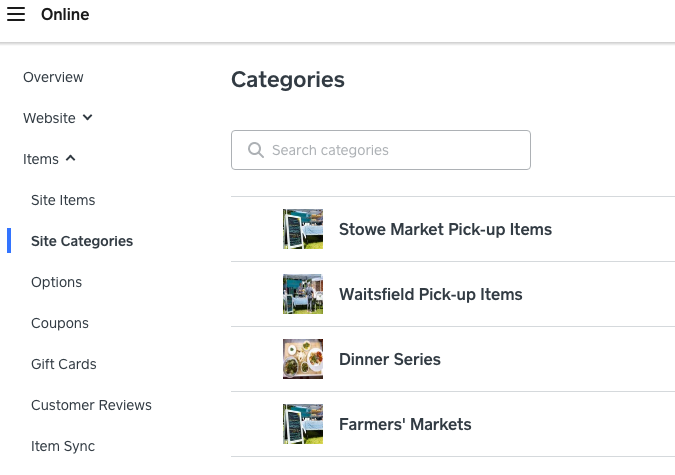
Task: Expand the Website submenu chevron
Action: coord(88,118)
